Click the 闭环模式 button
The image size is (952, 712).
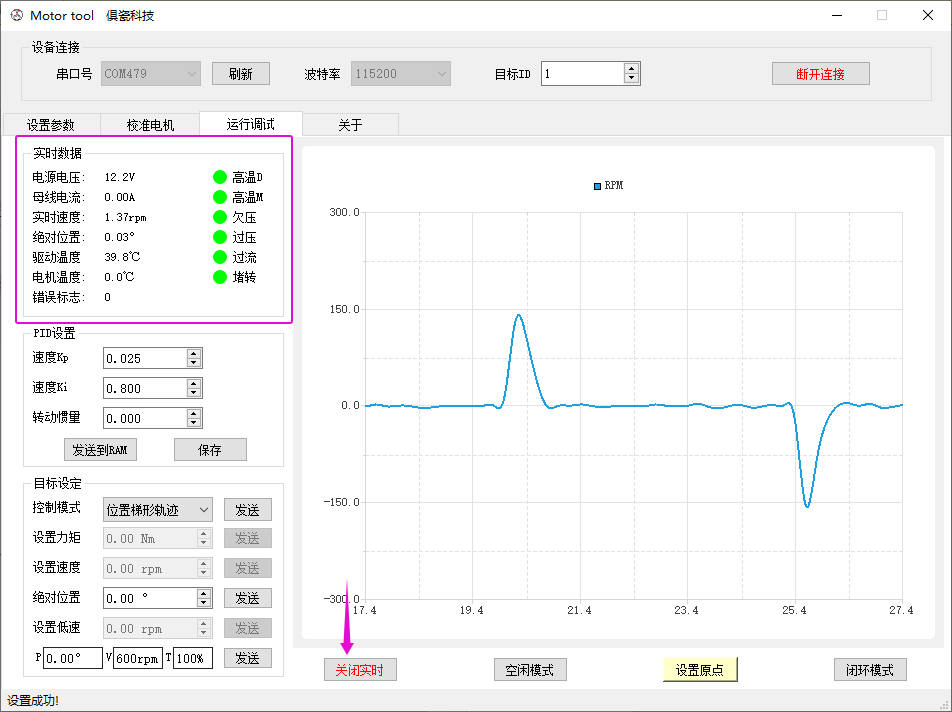(870, 670)
